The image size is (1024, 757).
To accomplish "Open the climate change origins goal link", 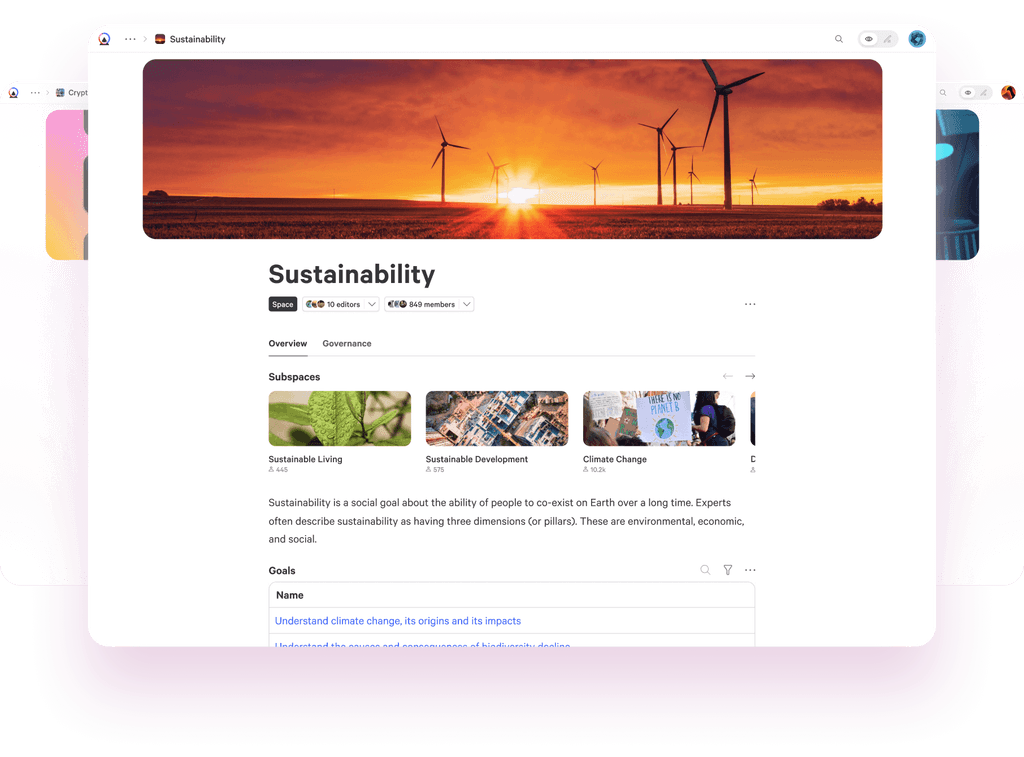I will click(398, 621).
